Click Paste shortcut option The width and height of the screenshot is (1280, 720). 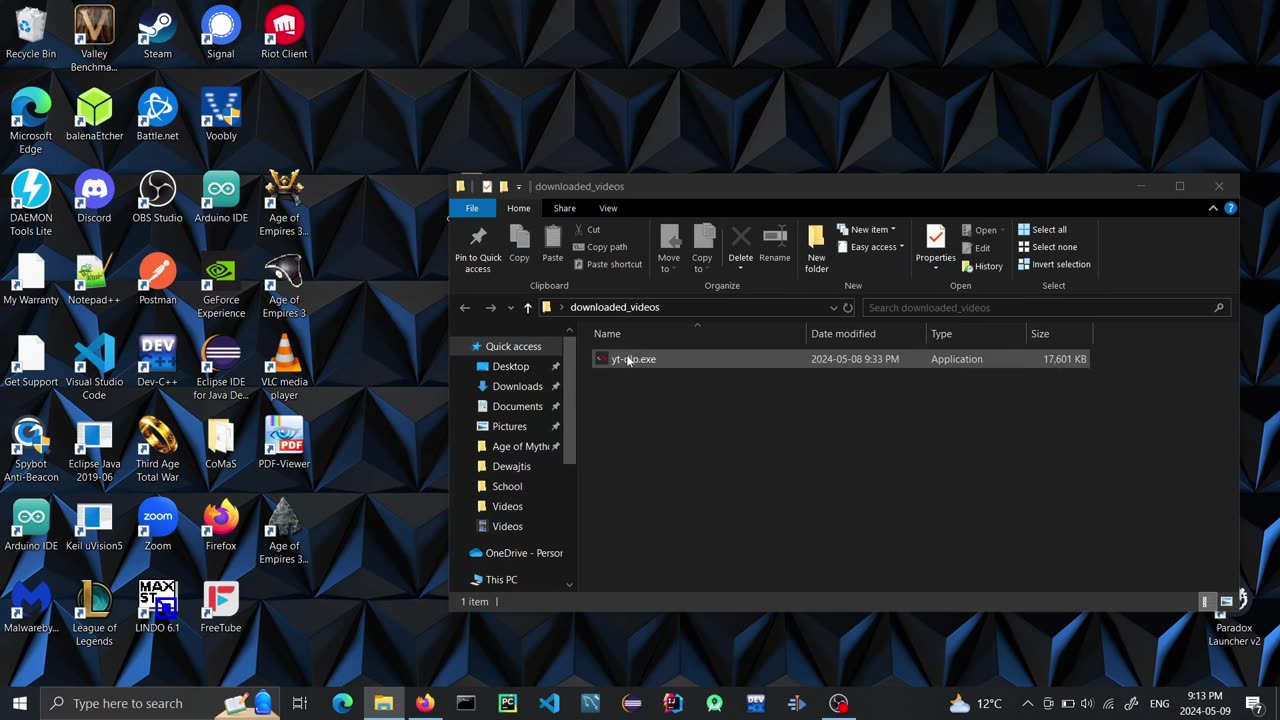(607, 264)
